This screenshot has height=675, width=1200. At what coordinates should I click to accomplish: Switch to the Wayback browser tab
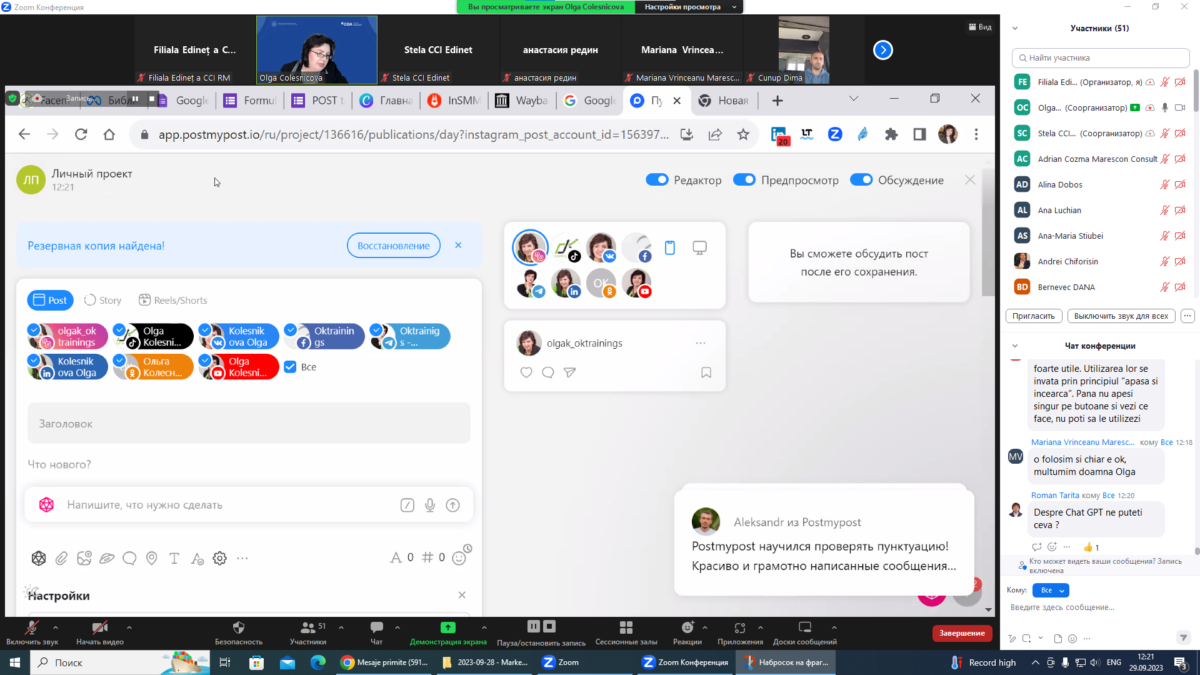(x=521, y=100)
